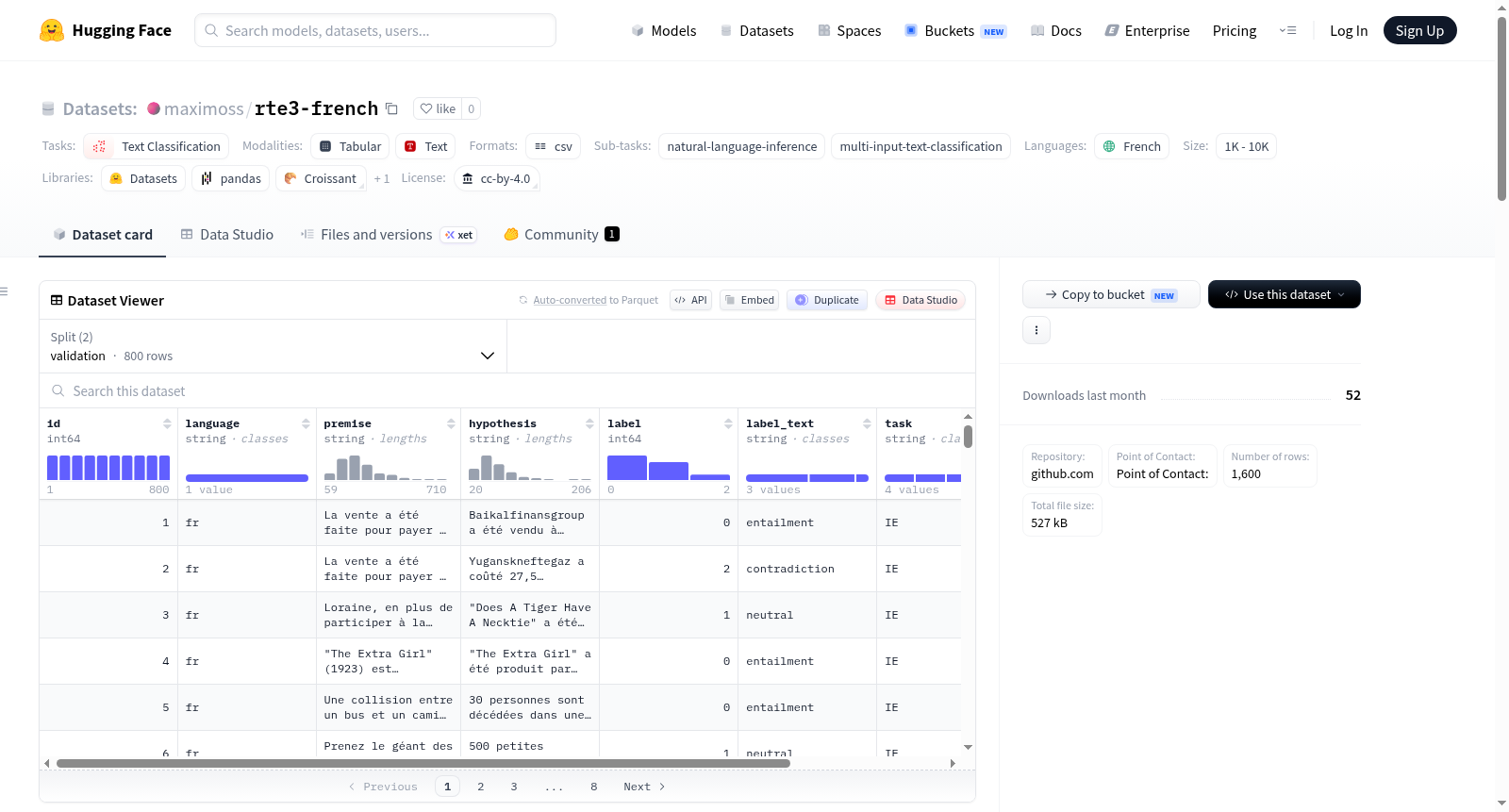
Task: Open the Embed viewer option
Action: 749,300
